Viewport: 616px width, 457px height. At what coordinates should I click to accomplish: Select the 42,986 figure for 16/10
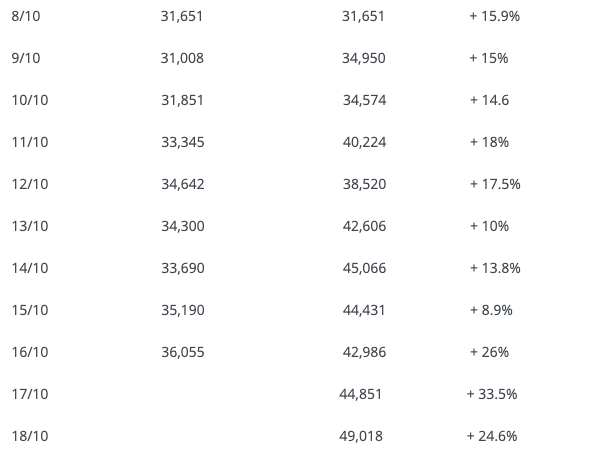point(364,352)
